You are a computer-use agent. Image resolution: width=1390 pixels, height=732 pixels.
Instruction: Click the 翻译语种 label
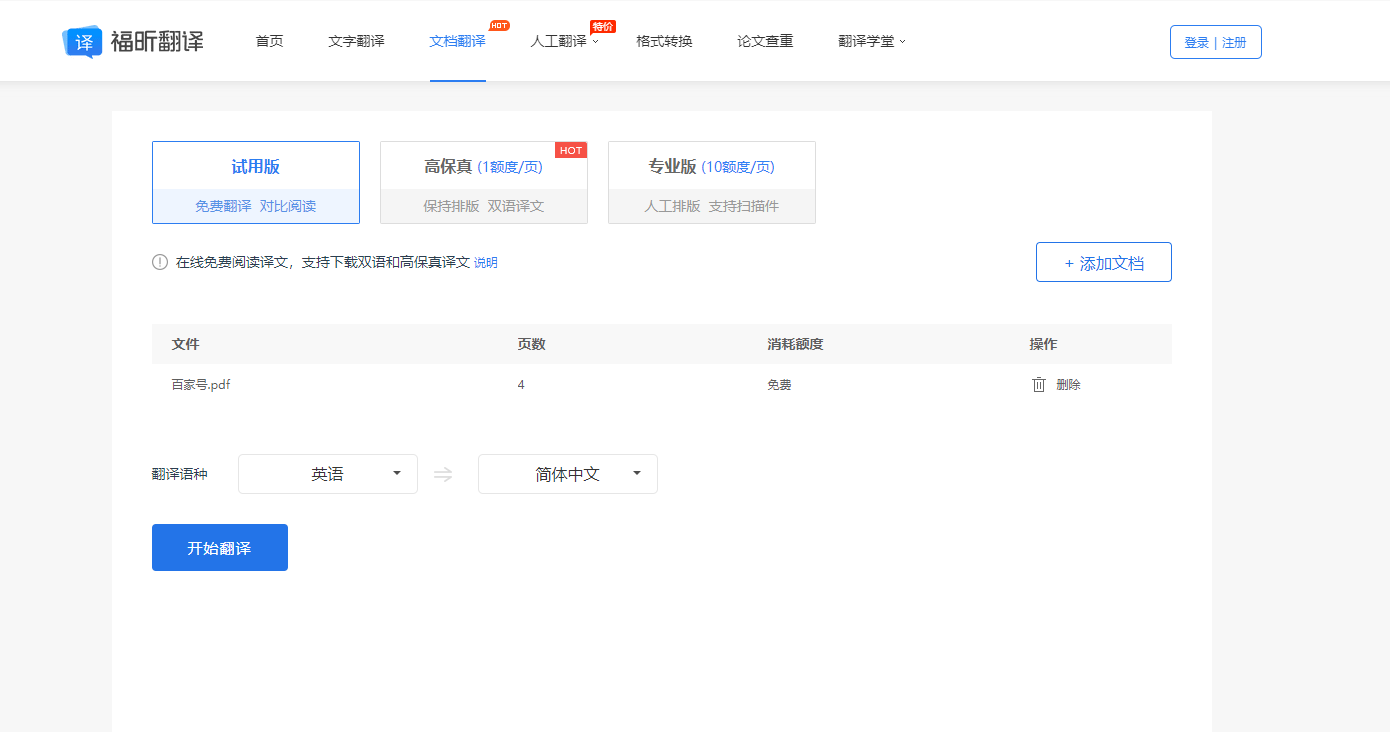[180, 474]
